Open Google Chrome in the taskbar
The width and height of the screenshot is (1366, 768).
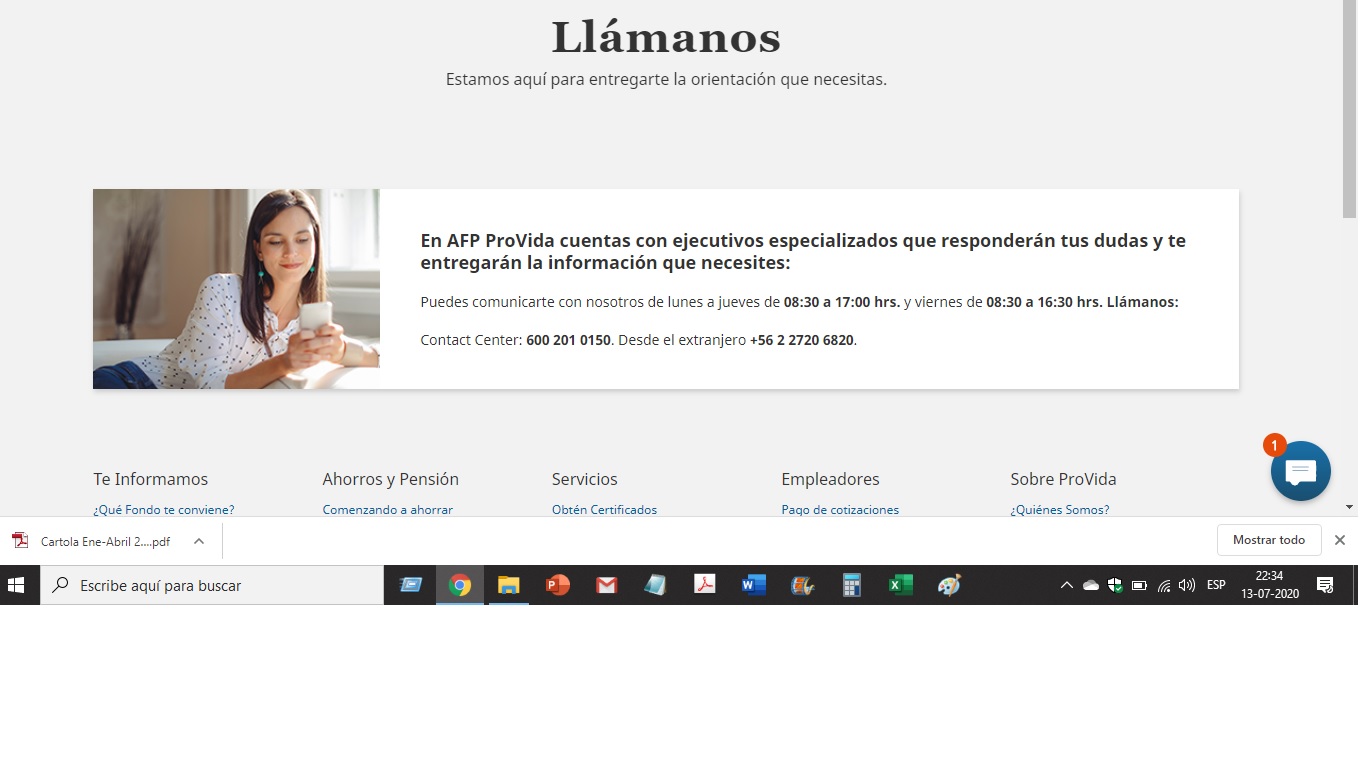[x=460, y=585]
